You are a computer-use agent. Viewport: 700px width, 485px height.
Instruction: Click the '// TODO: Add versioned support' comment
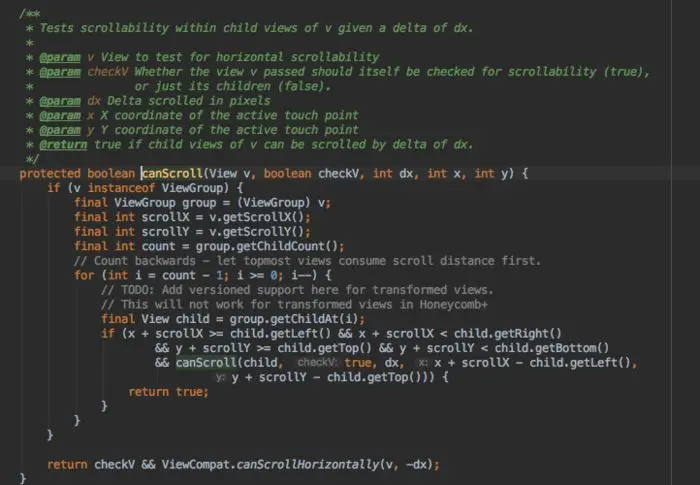297,290
